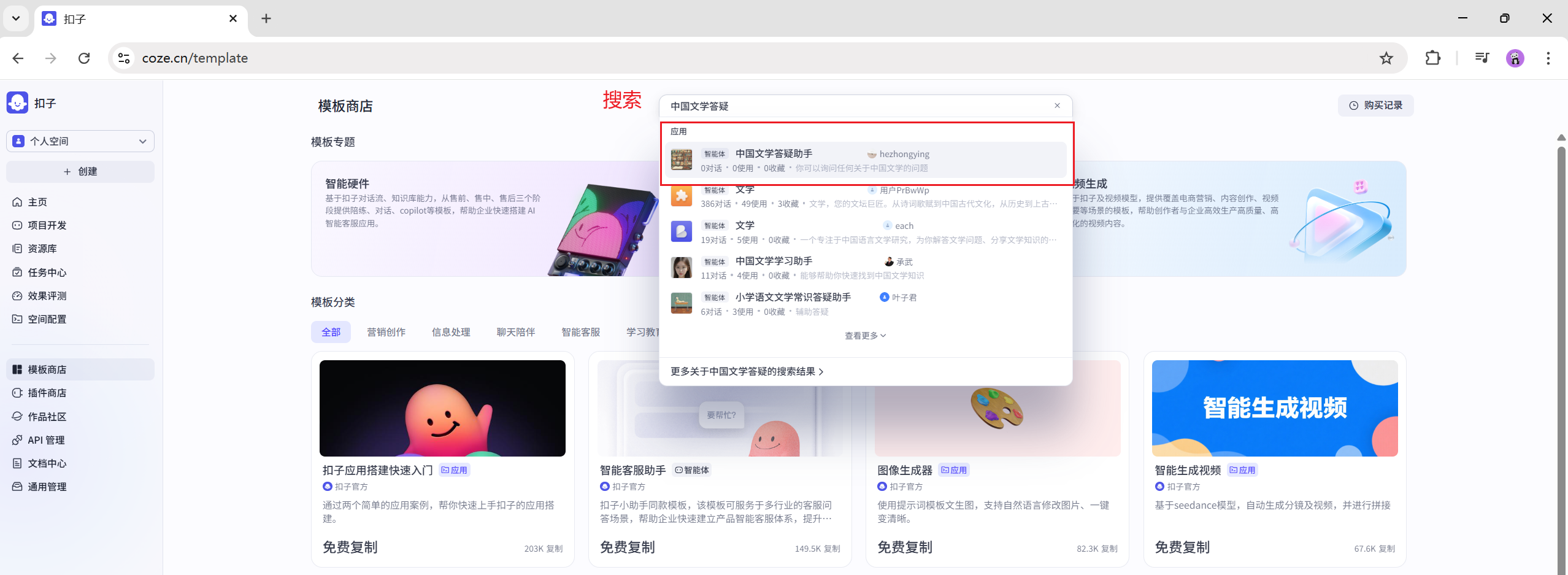
Task: Click the Coze logo icon in sidebar
Action: 17,102
